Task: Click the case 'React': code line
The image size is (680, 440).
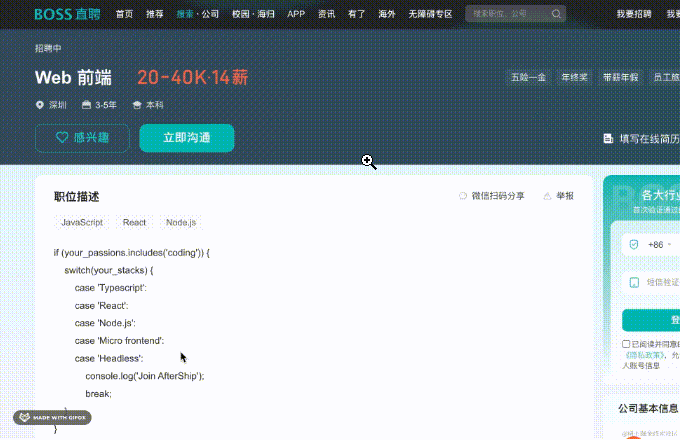Action: (x=101, y=306)
